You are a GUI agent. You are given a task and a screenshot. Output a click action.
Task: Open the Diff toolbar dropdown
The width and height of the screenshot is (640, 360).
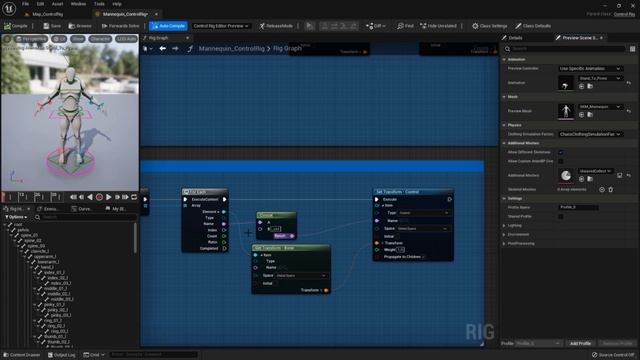(x=376, y=26)
